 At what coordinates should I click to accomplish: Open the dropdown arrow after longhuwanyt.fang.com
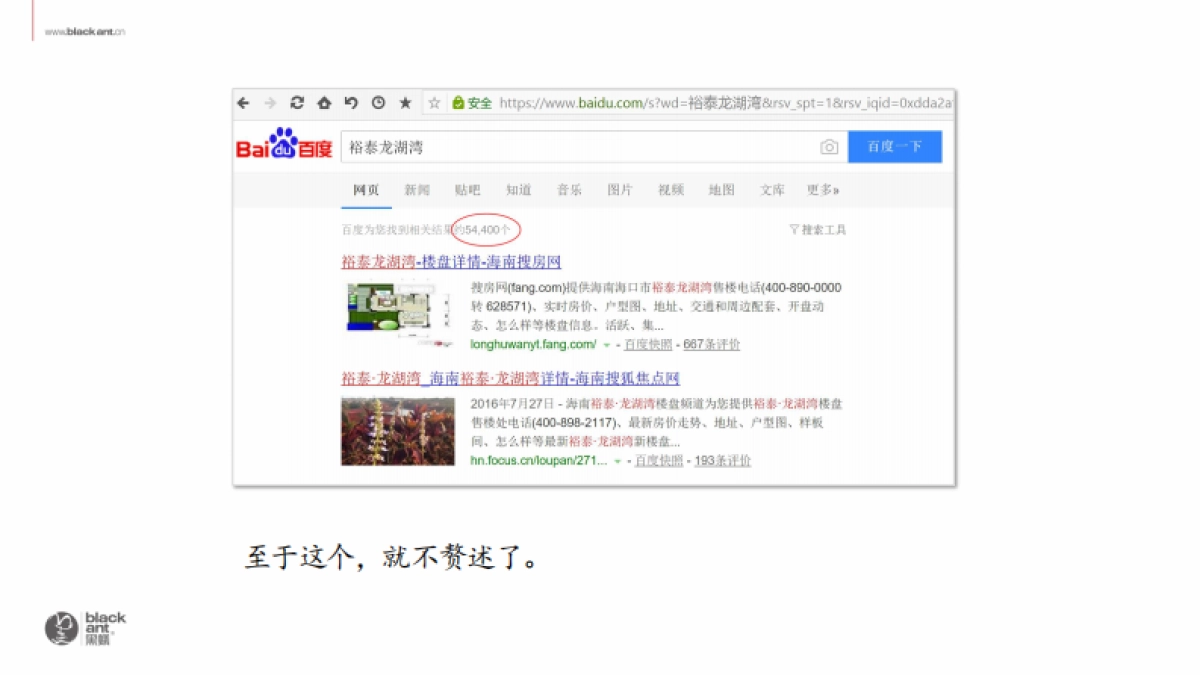pyautogui.click(x=606, y=344)
